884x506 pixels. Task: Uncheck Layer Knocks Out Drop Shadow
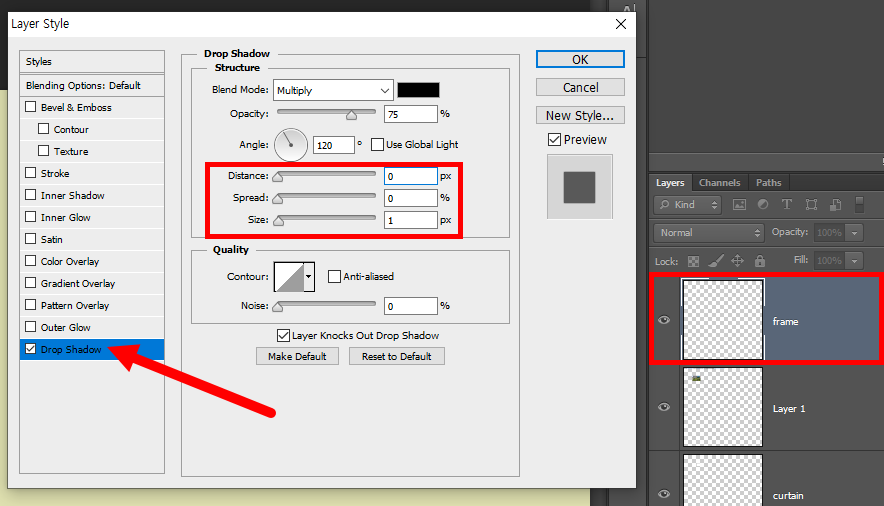click(284, 335)
